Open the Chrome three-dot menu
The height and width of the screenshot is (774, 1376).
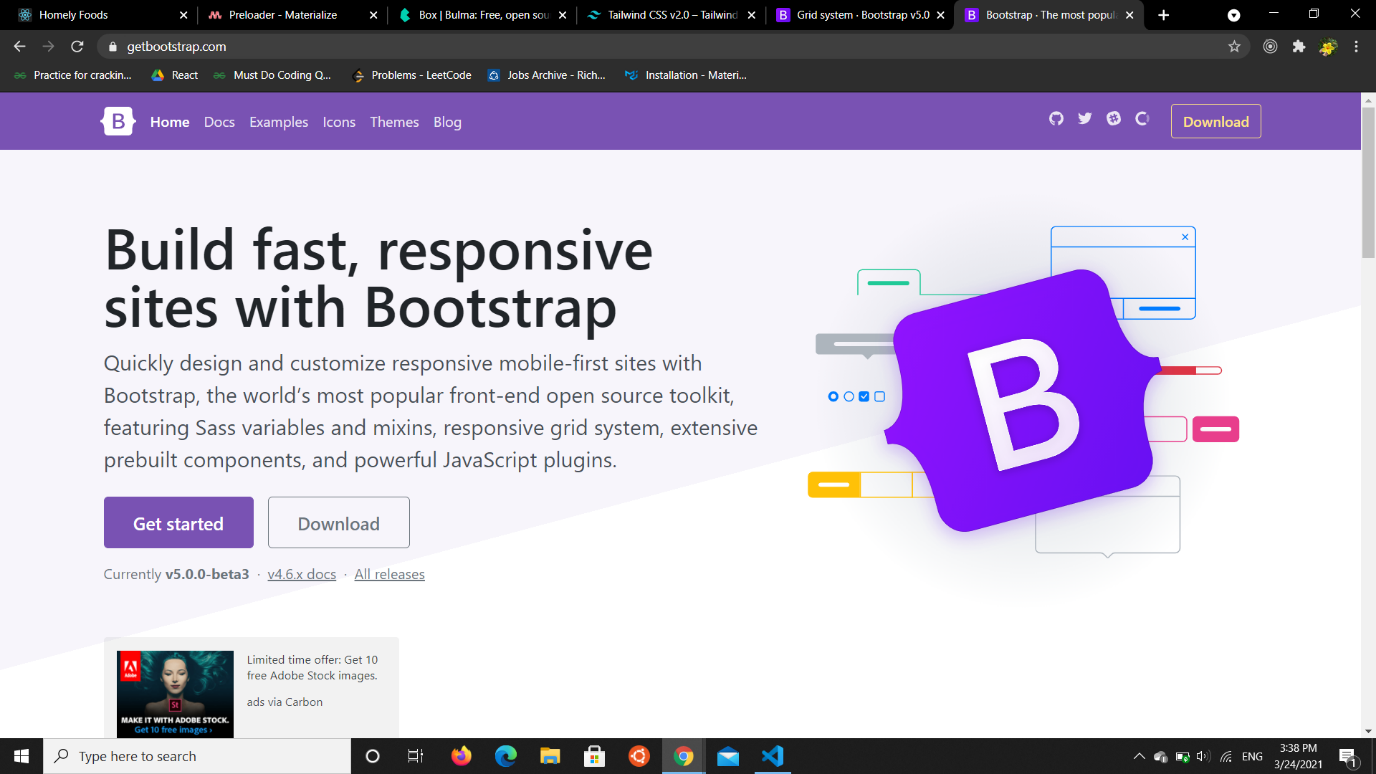[x=1356, y=46]
